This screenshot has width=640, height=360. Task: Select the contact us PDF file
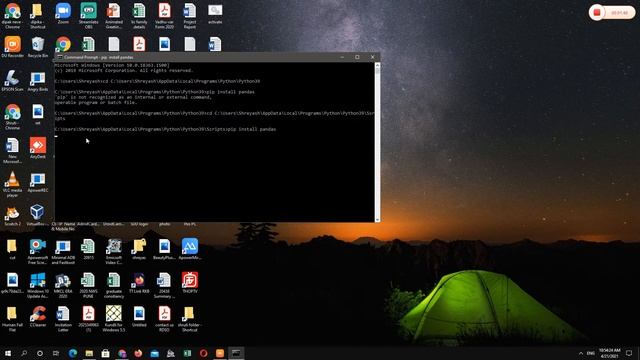[x=164, y=319]
